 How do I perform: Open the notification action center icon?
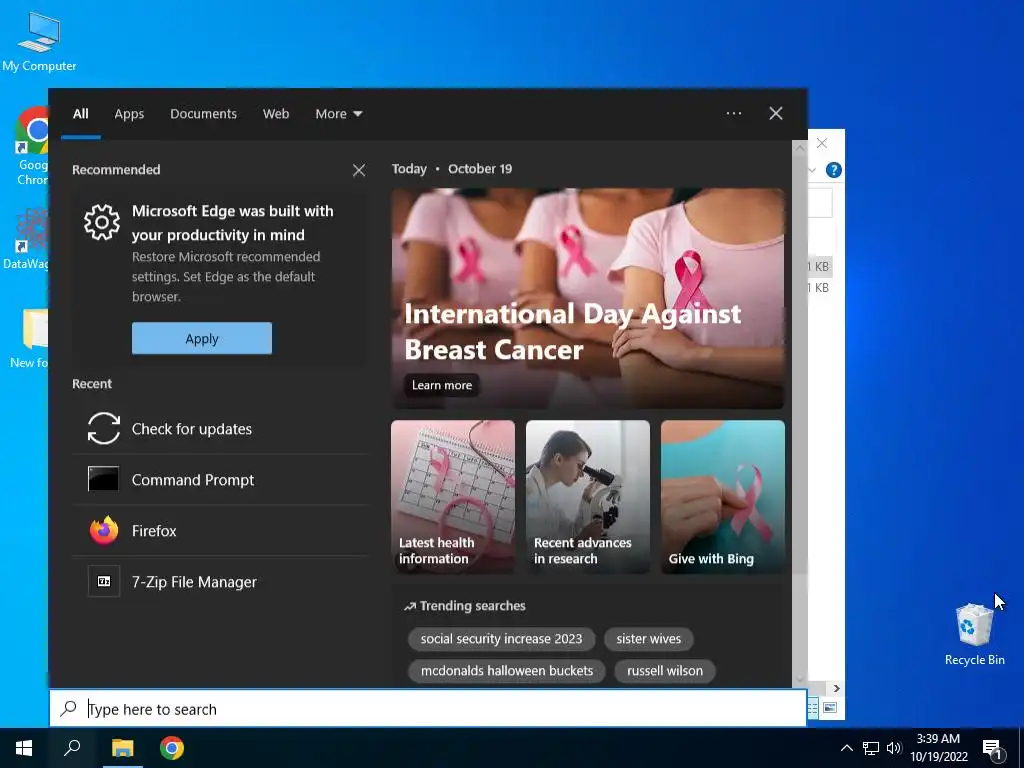[993, 748]
